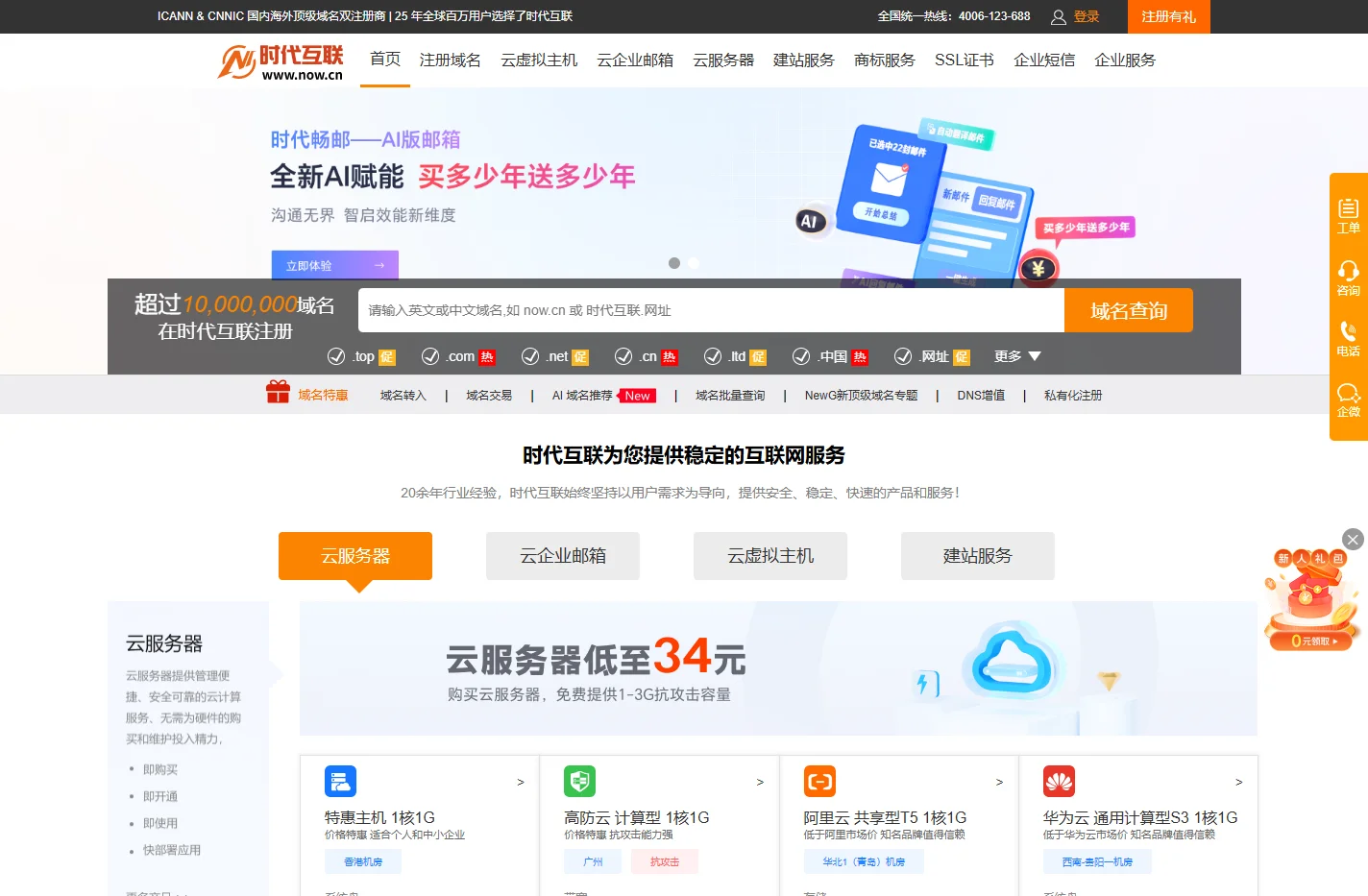Open the DNS增值 link
Image resolution: width=1368 pixels, height=896 pixels.
981,395
